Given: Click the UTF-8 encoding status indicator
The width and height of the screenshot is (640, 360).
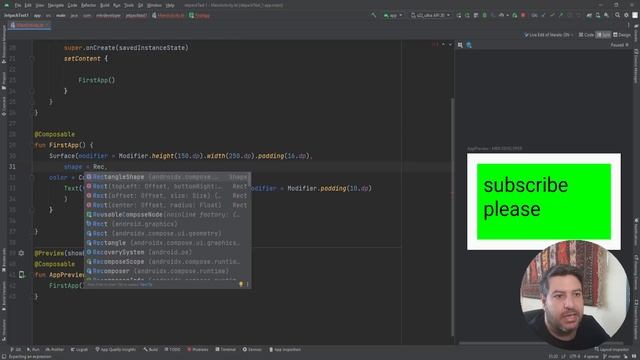Looking at the screenshot, I should point(575,356).
